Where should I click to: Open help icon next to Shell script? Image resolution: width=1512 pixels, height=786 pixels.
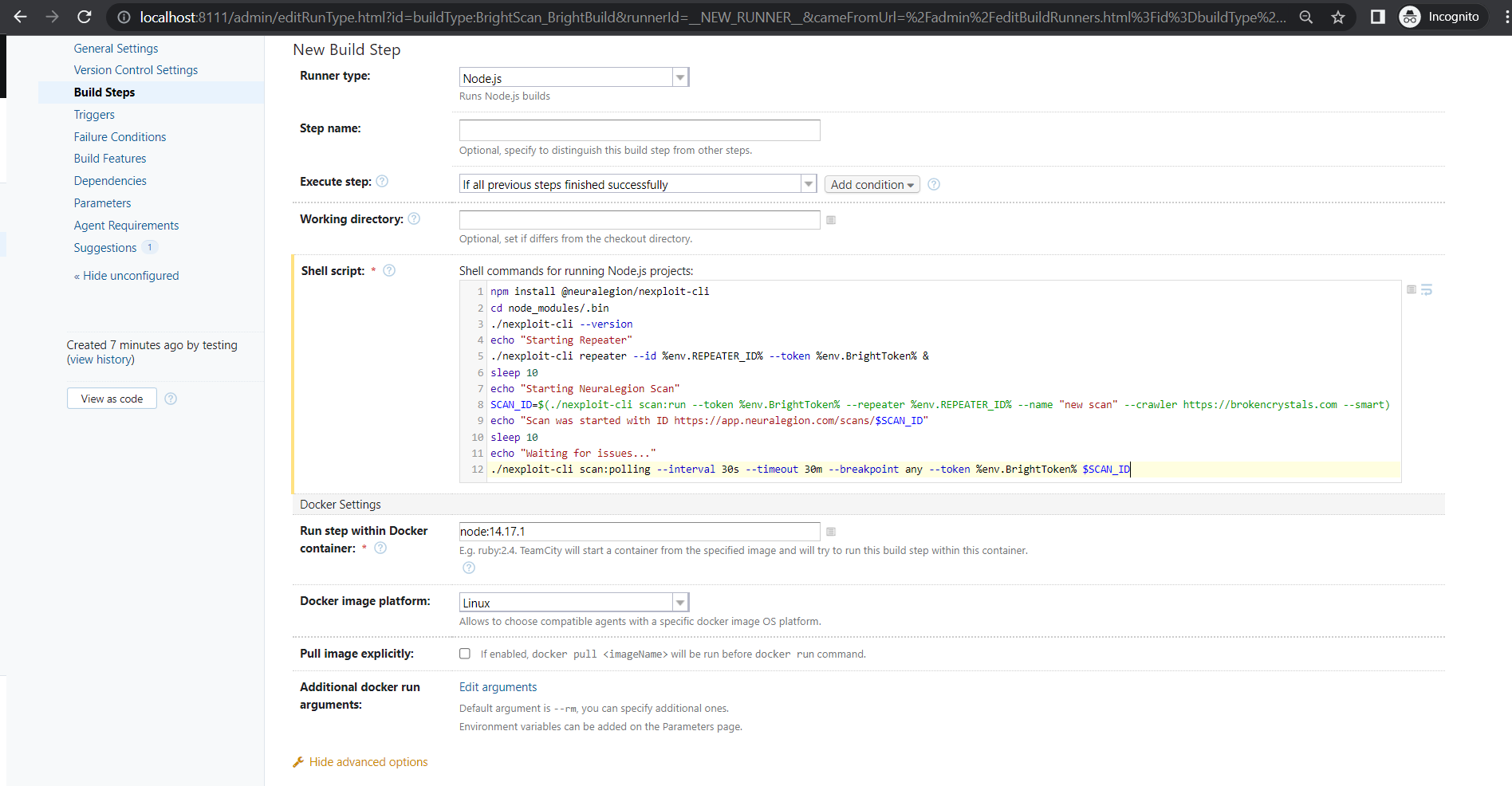[x=389, y=270]
